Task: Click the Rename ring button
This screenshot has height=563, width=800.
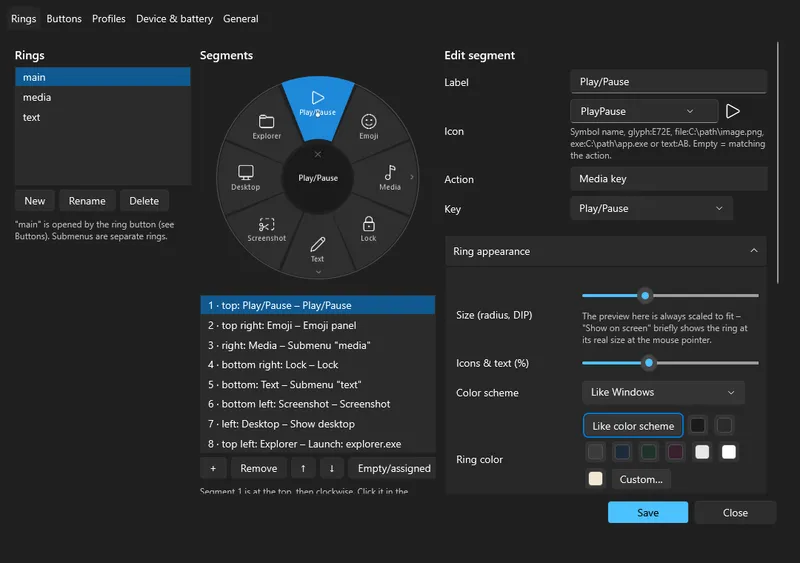Action: (x=87, y=201)
